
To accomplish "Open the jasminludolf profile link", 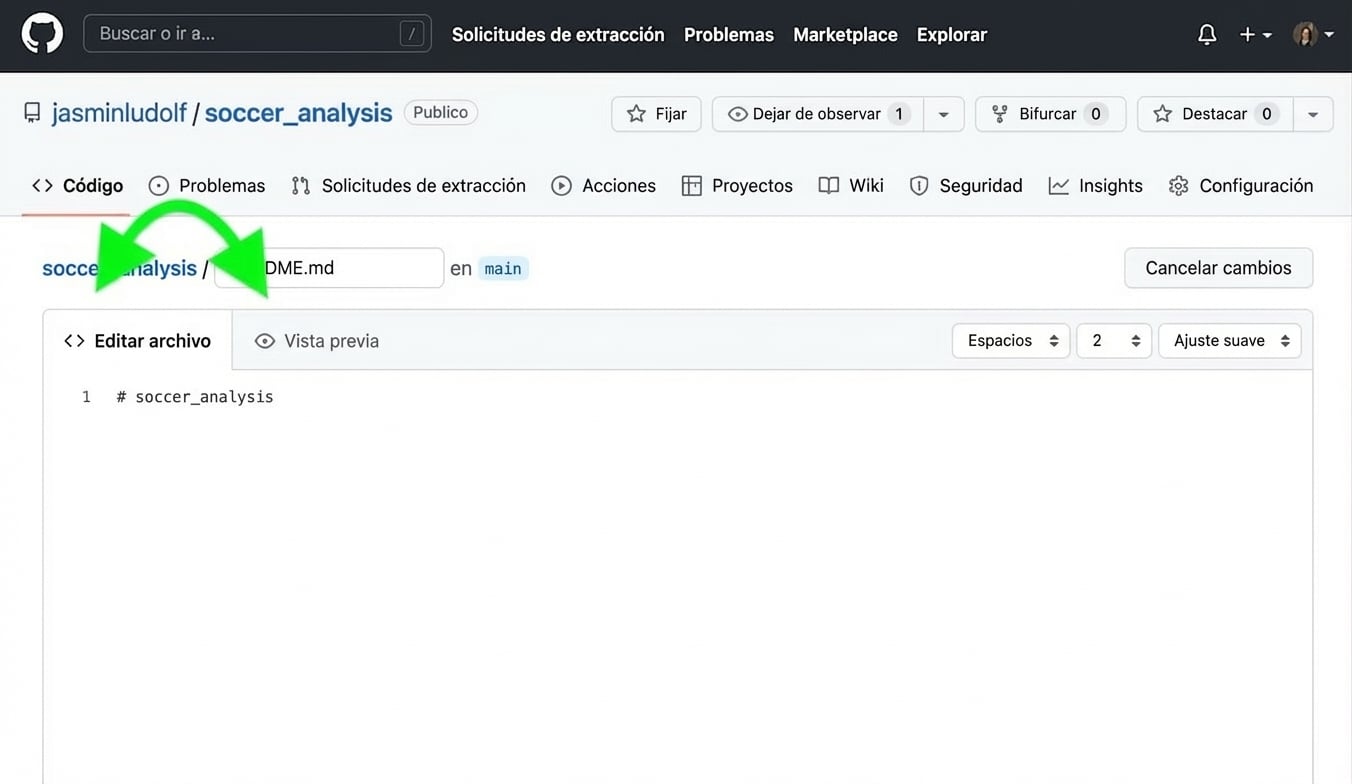I will [119, 113].
